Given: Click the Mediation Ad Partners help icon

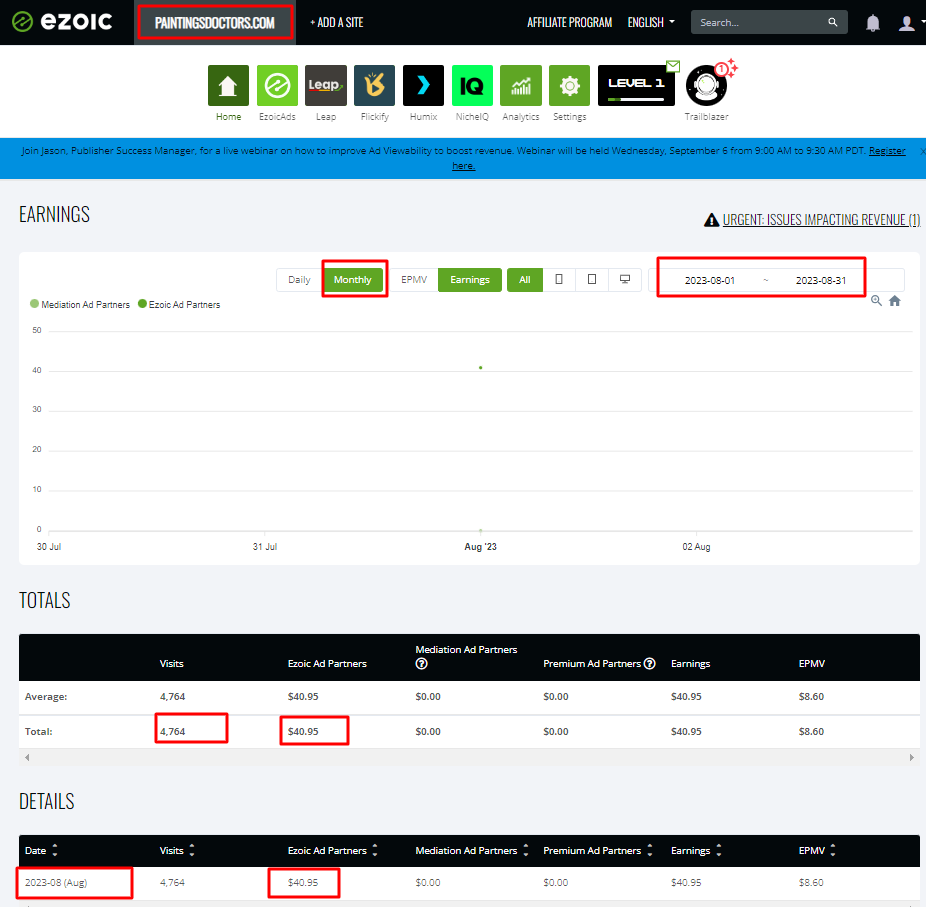Looking at the screenshot, I should point(421,664).
